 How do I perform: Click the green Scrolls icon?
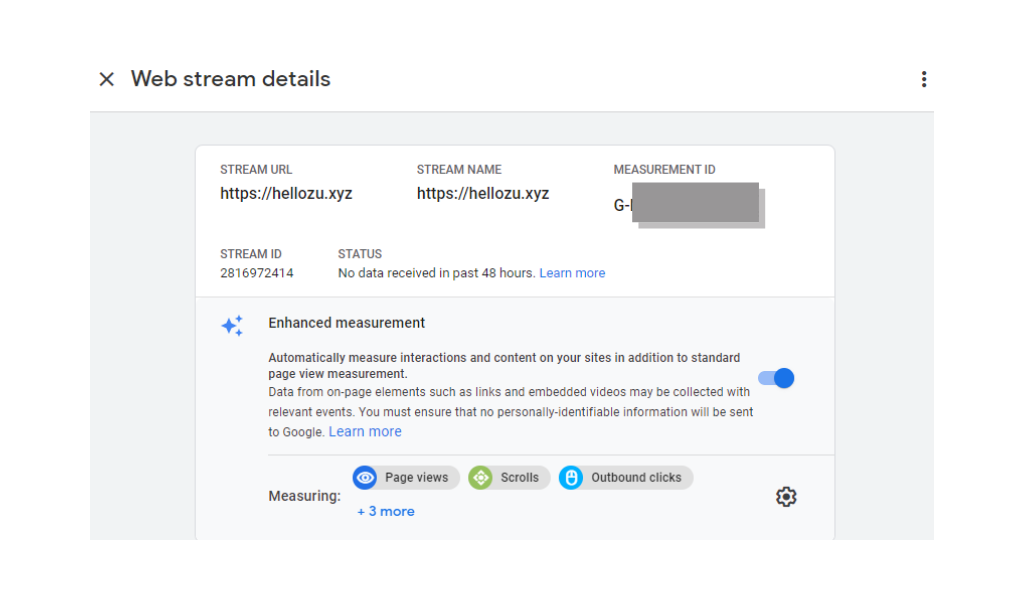click(x=481, y=478)
